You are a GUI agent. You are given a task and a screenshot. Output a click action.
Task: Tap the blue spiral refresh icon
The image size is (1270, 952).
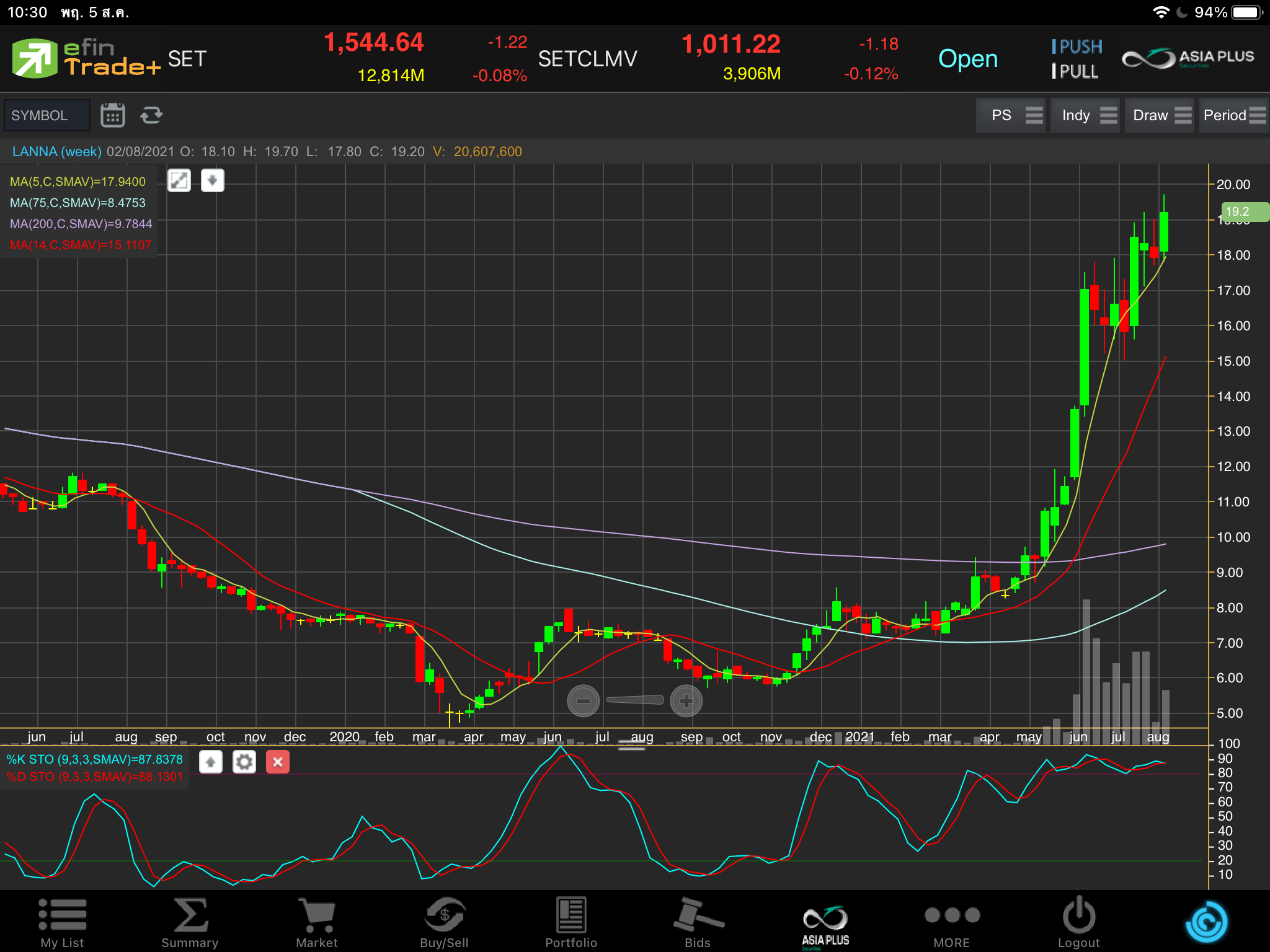tap(1206, 922)
